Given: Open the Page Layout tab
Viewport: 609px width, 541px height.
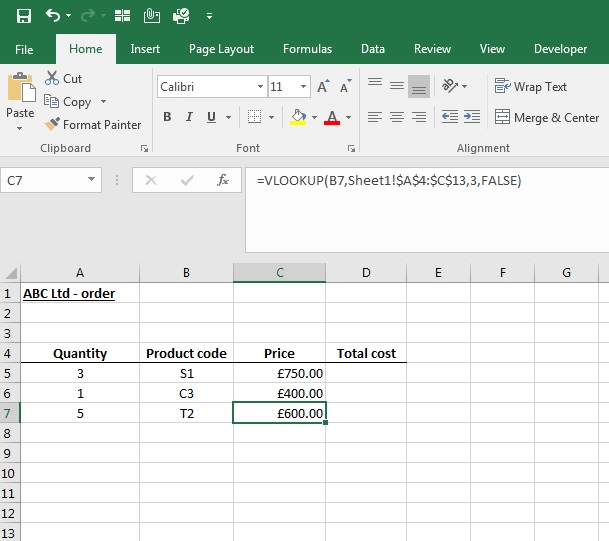Looking at the screenshot, I should coord(221,49).
